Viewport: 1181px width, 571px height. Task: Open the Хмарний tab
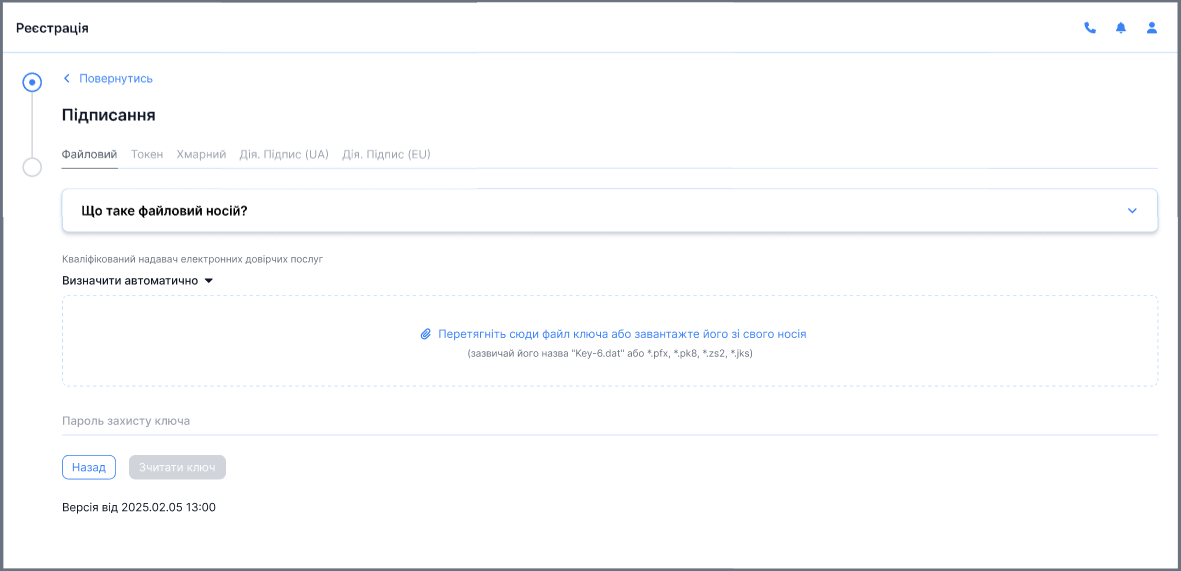tap(201, 155)
